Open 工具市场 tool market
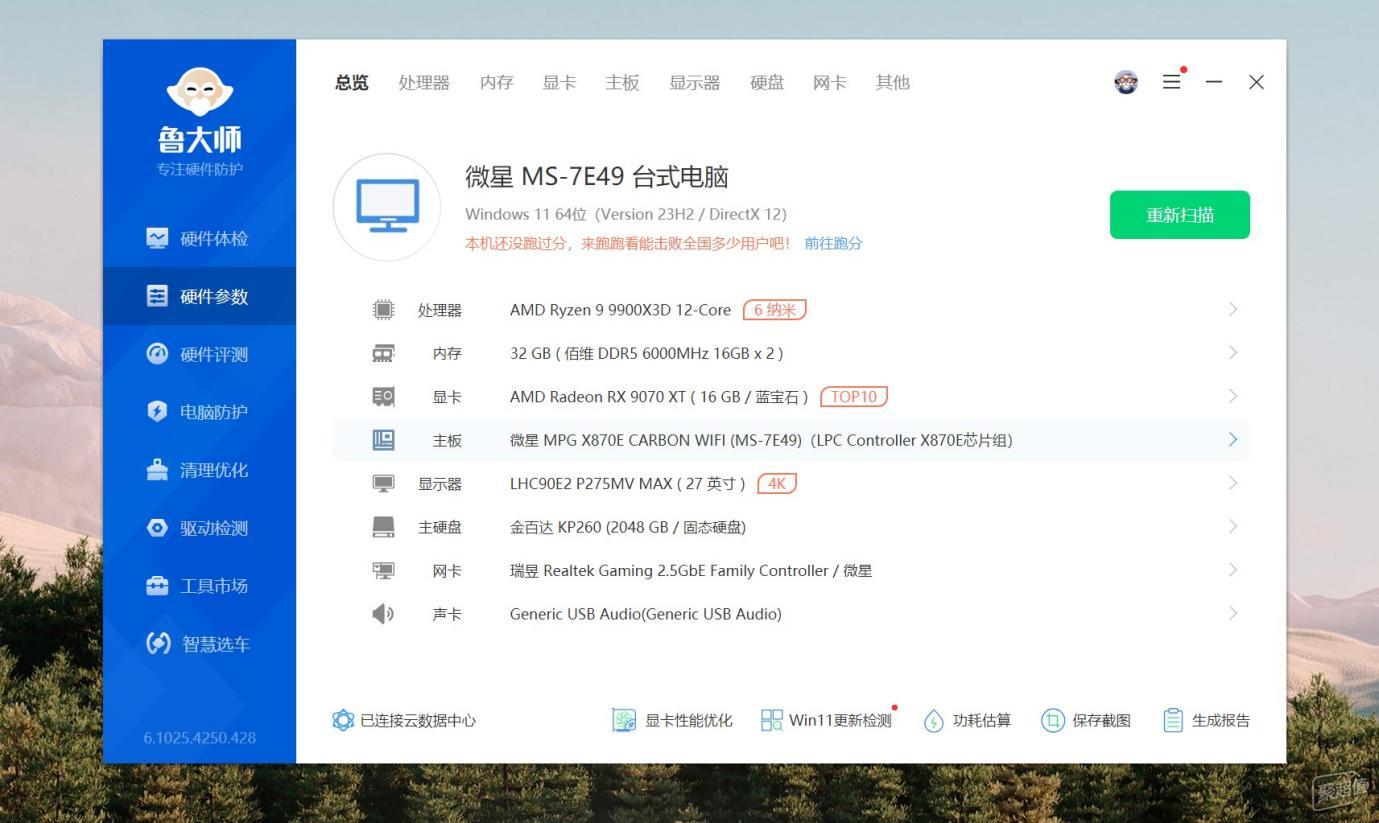Image resolution: width=1379 pixels, height=823 pixels. 199,586
